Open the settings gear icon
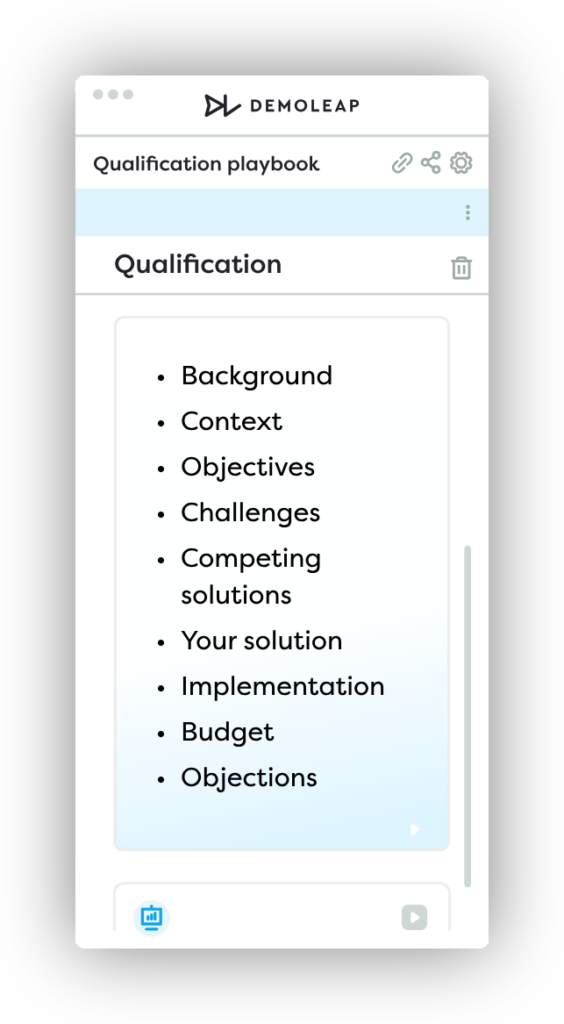564x1024 pixels. point(461,163)
